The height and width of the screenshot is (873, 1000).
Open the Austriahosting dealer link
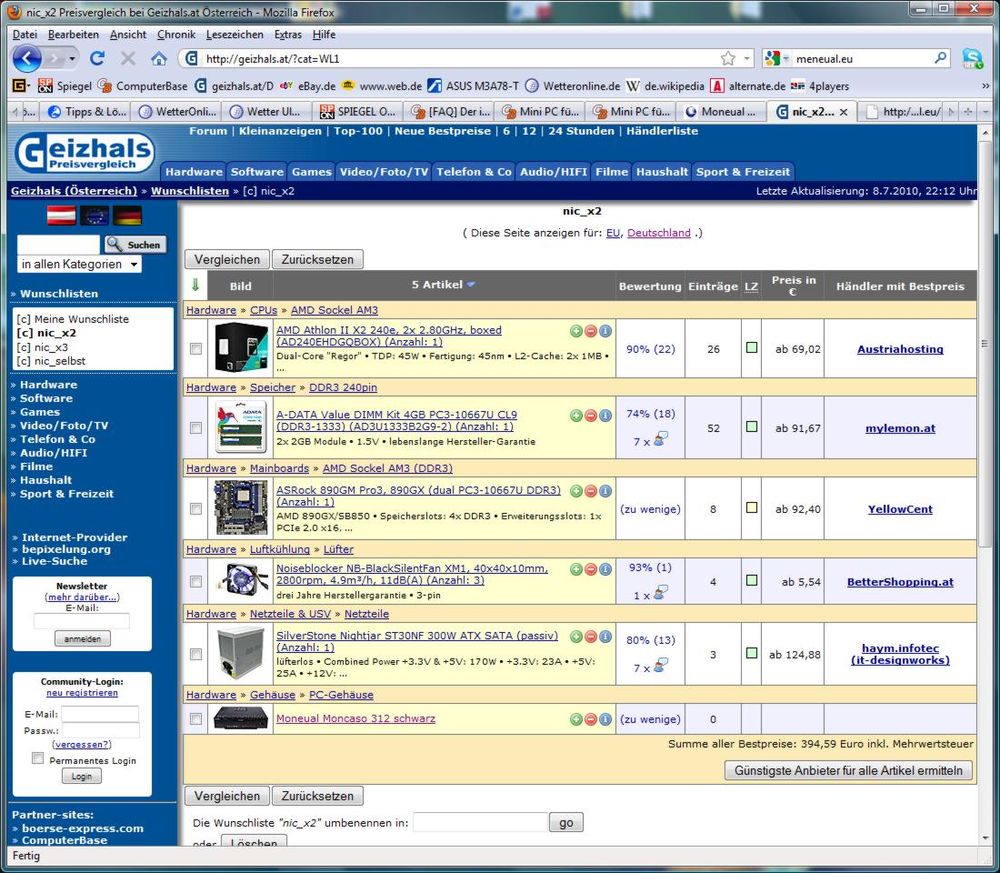click(x=900, y=349)
